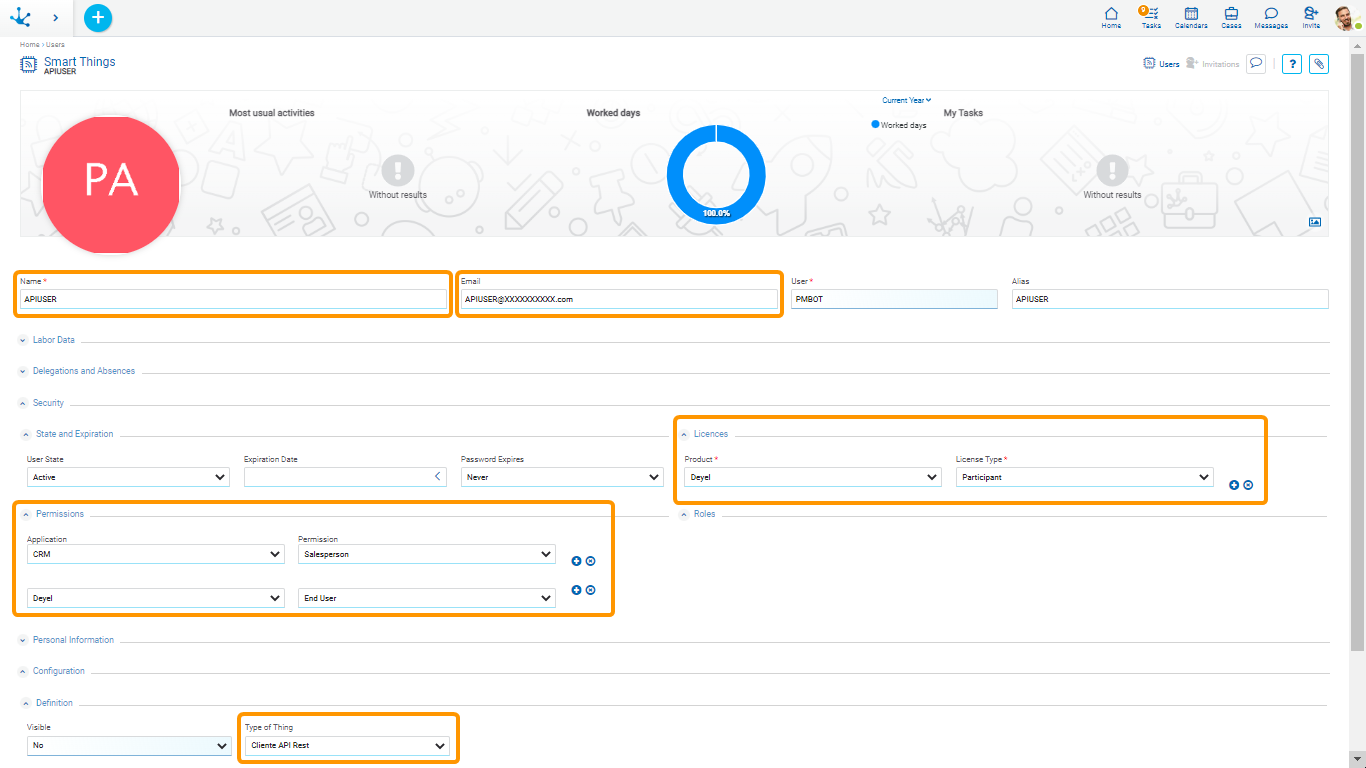The width and height of the screenshot is (1366, 768).
Task: Open the Calendars icon
Action: click(1191, 17)
